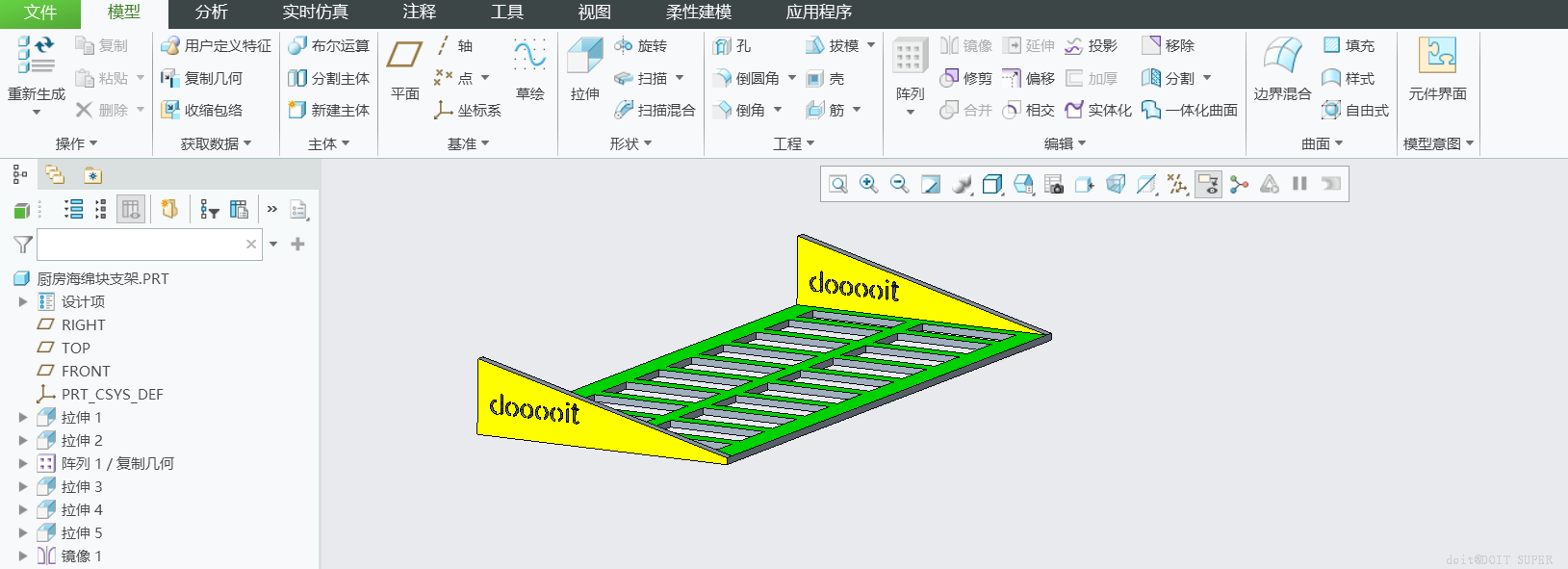
Task: Open the 元件界面 (Component Interface) tool
Action: pyautogui.click(x=1437, y=68)
